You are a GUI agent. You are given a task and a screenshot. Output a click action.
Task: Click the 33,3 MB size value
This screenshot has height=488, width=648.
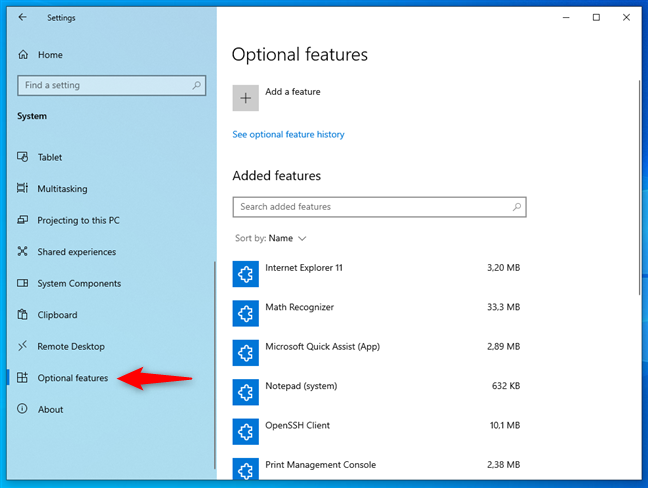click(x=503, y=307)
